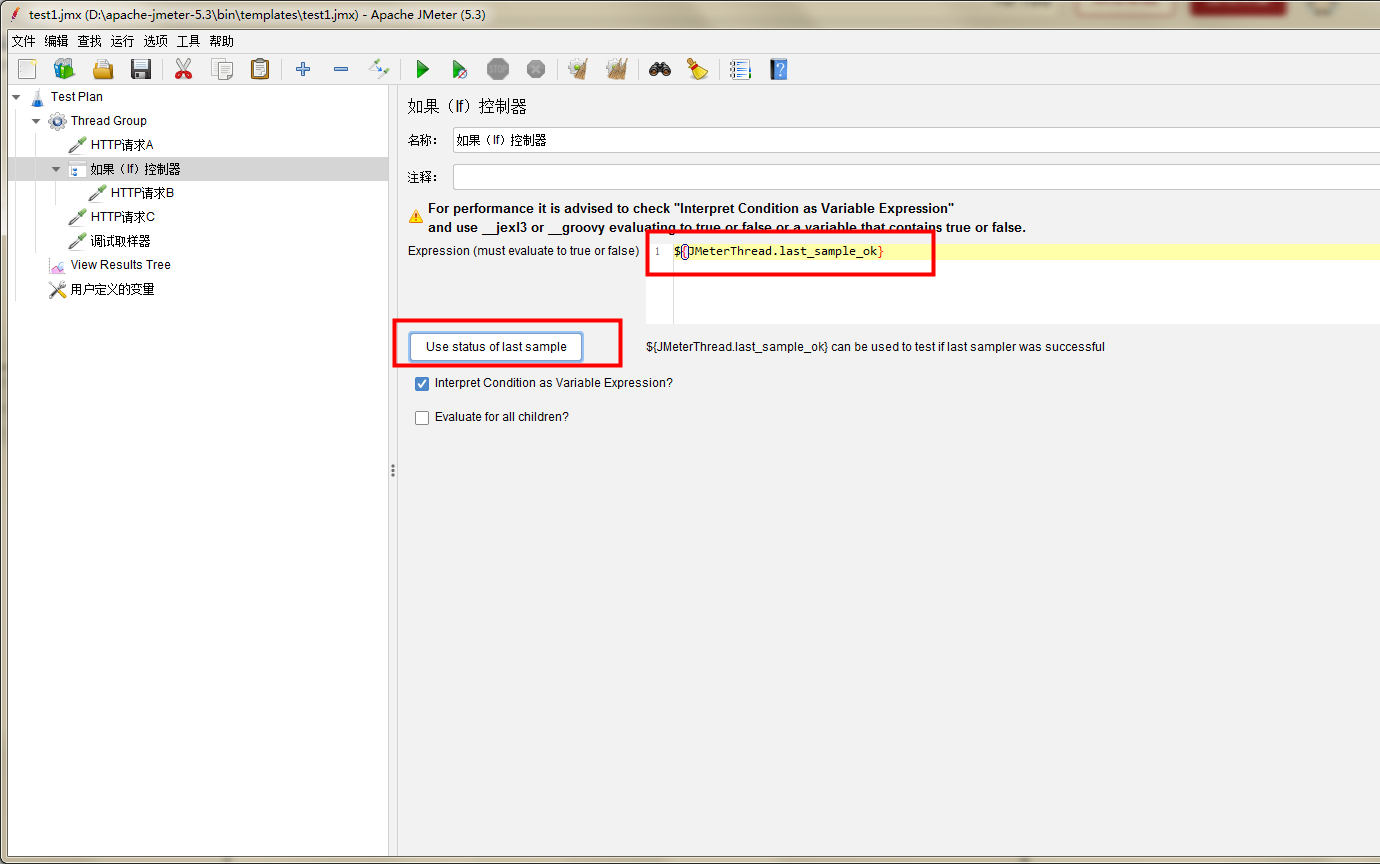Image resolution: width=1380 pixels, height=864 pixels.
Task: Paste with the clipboard toolbar icon
Action: tap(260, 69)
